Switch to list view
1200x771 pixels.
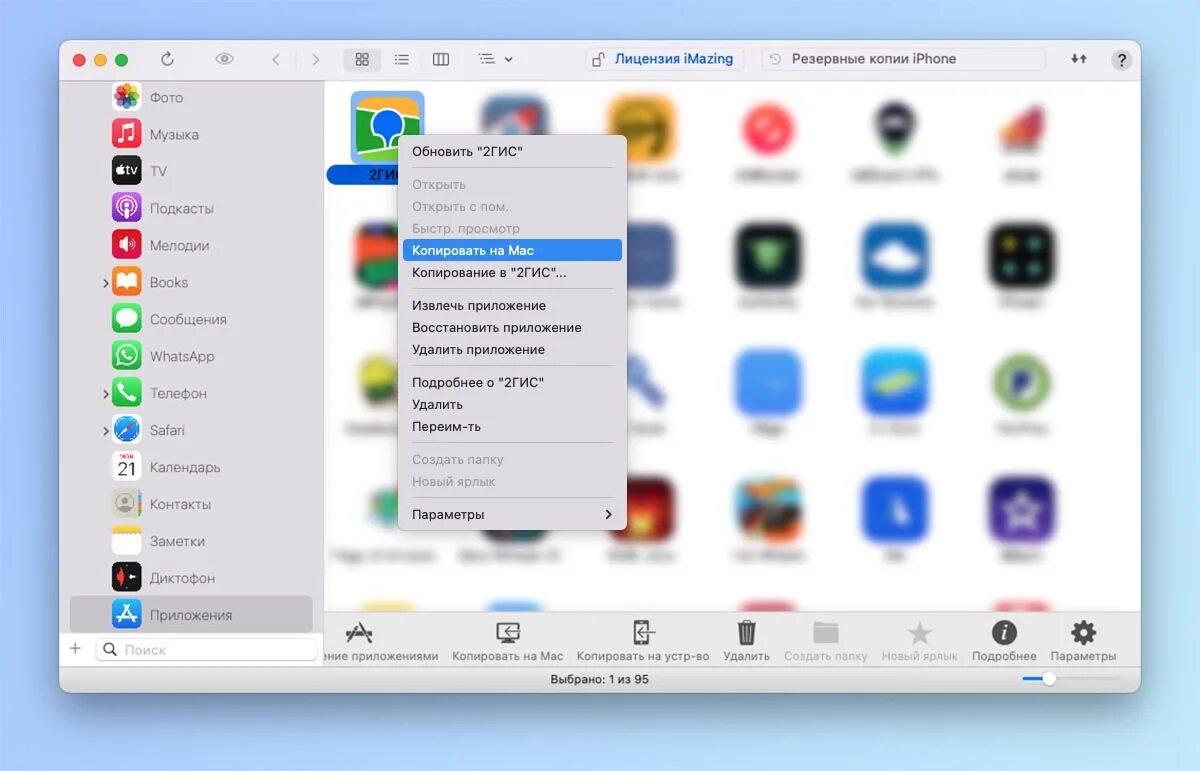pyautogui.click(x=401, y=59)
